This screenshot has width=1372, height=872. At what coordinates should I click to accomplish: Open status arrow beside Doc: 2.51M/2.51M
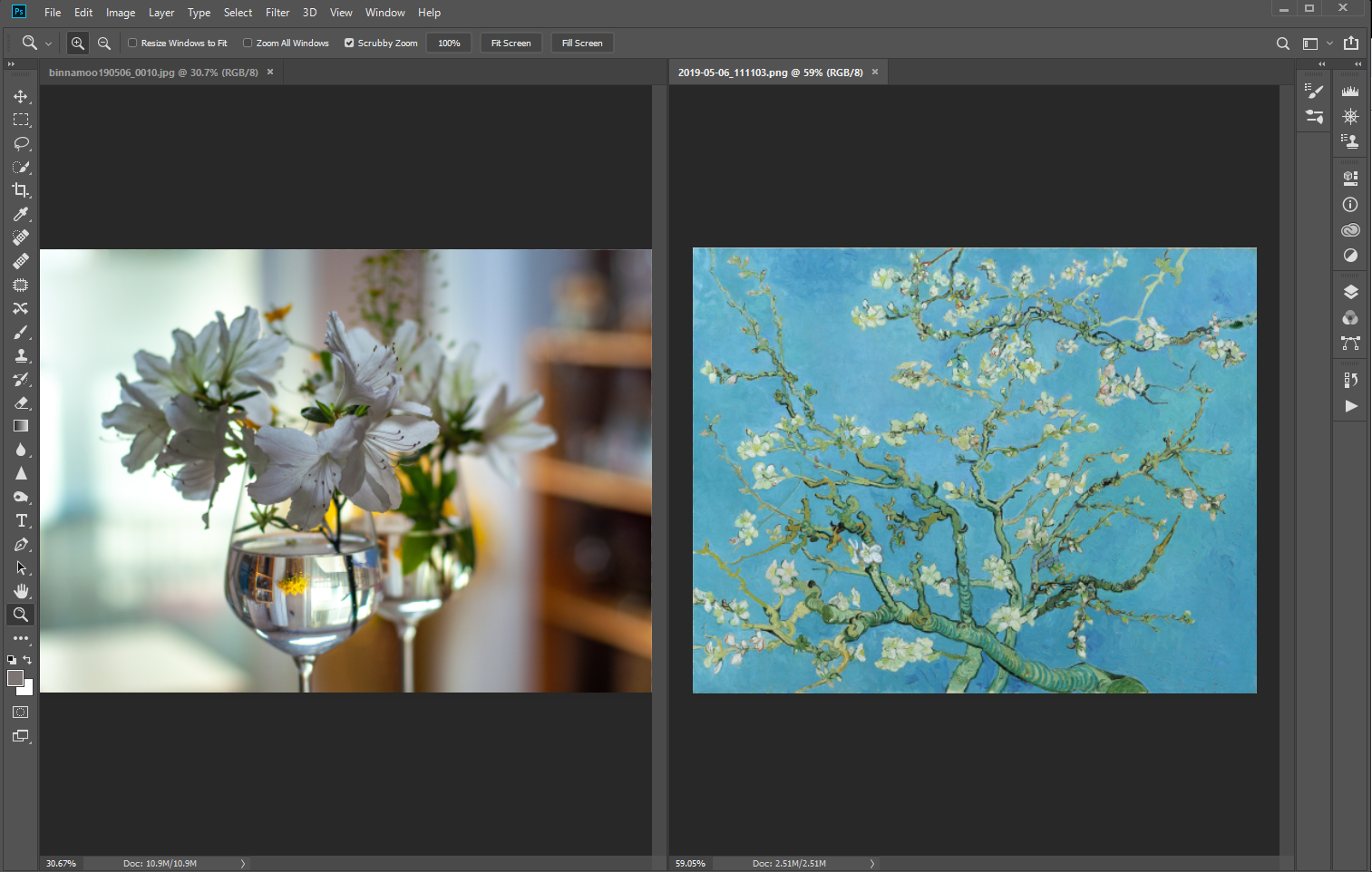pyautogui.click(x=872, y=864)
